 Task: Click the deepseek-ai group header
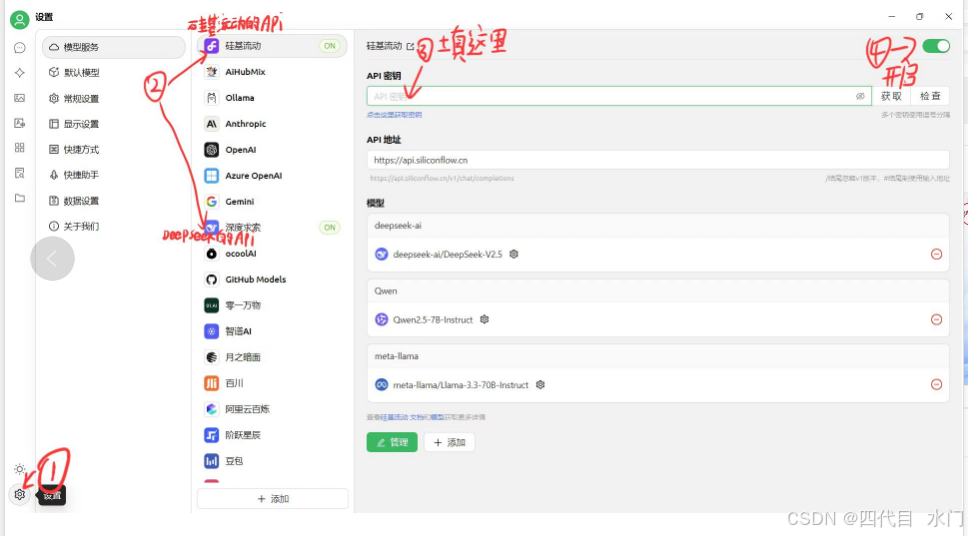[657, 225]
